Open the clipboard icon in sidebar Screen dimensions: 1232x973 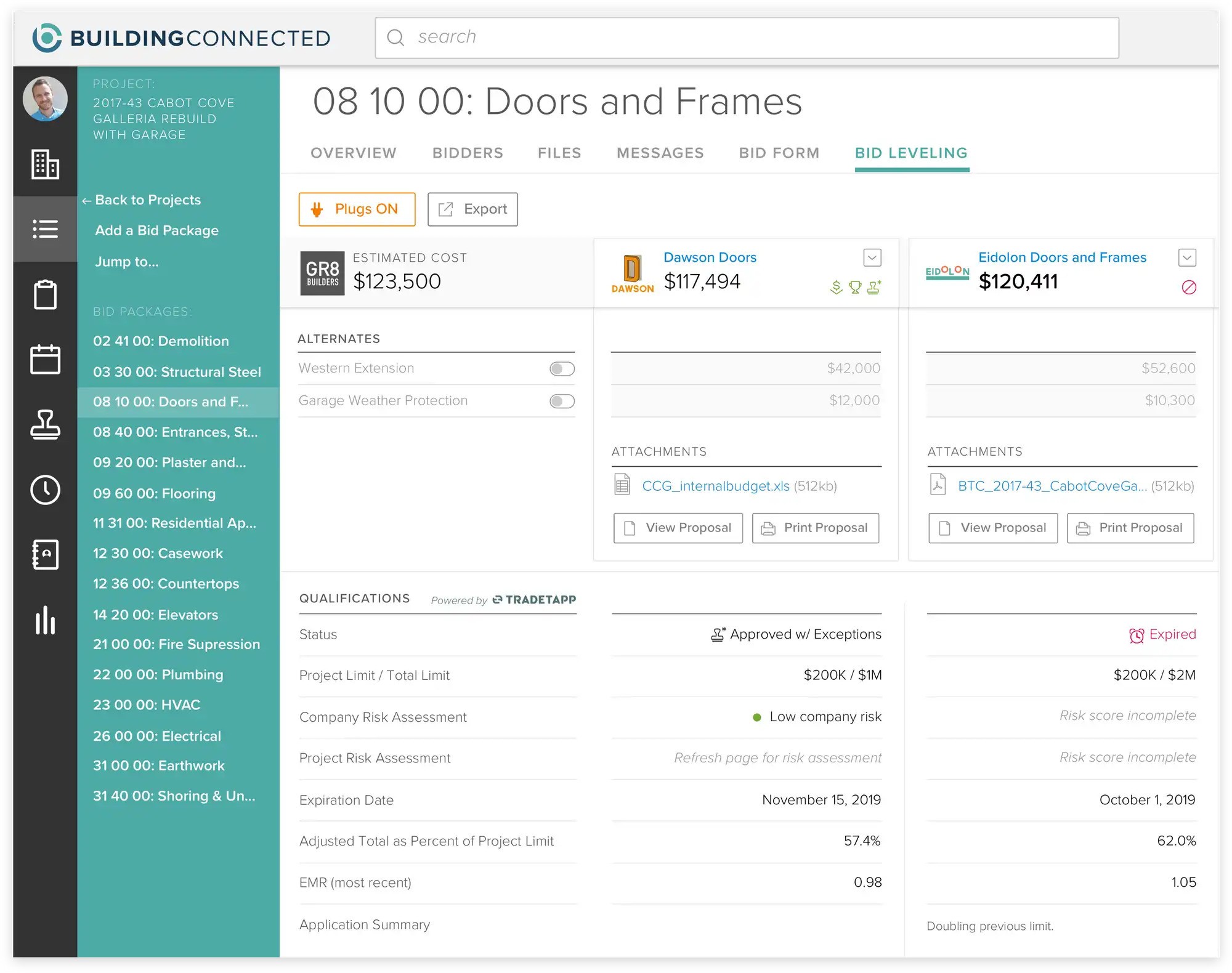[x=45, y=294]
